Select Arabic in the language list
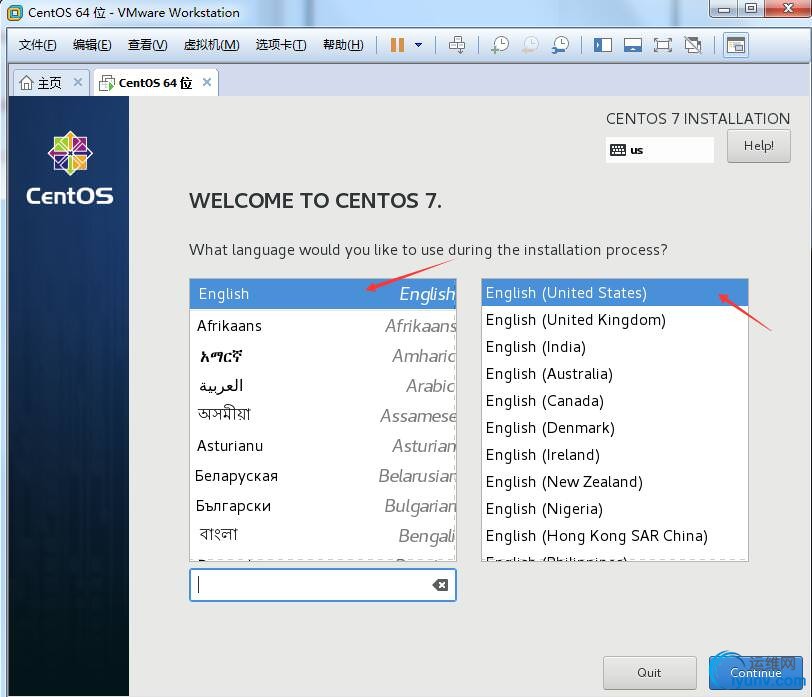The width and height of the screenshot is (812, 697). point(323,386)
